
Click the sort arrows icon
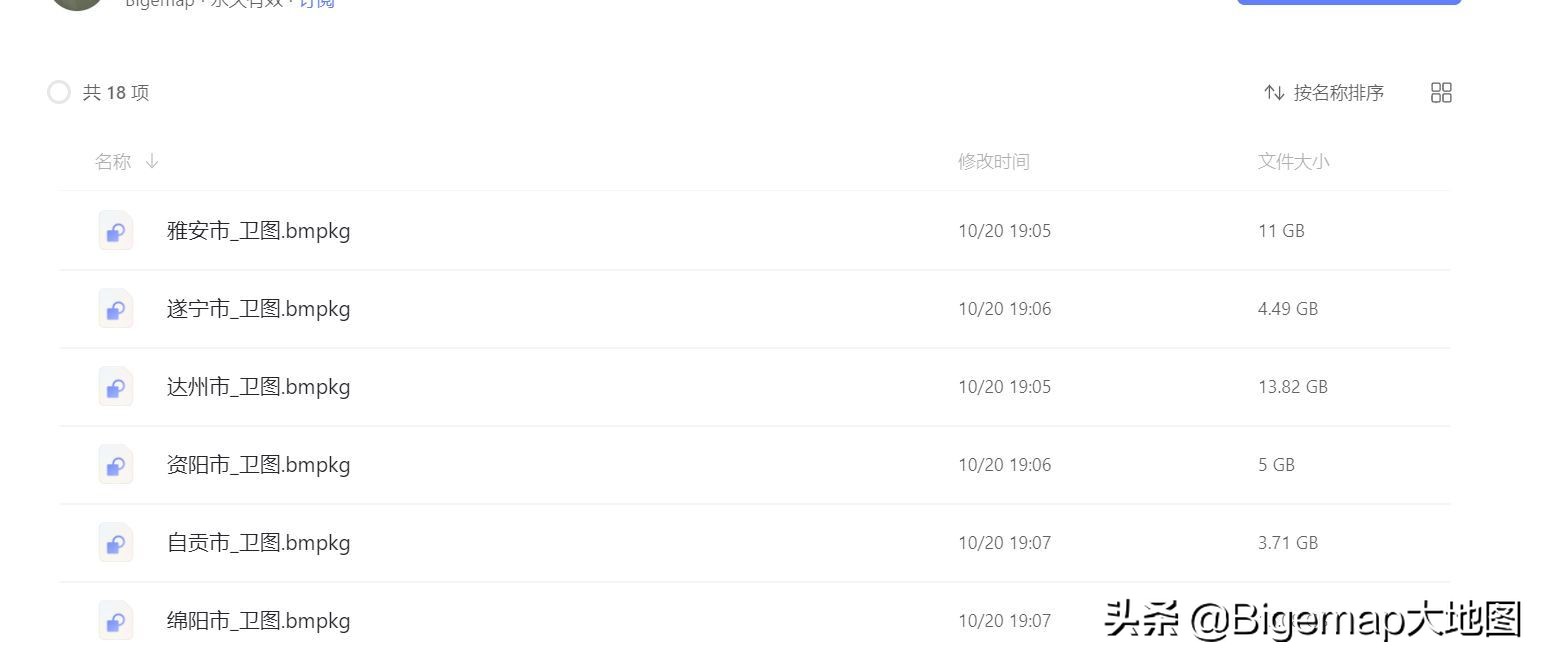1274,93
